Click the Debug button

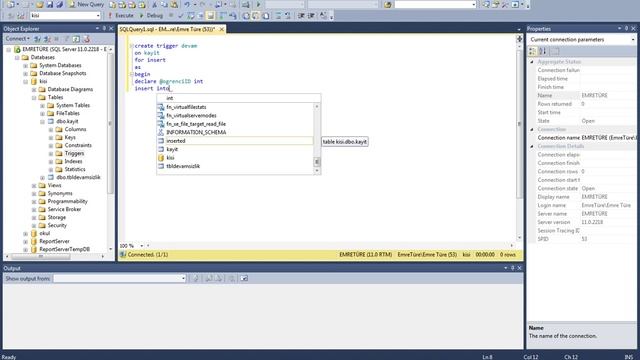pos(151,16)
